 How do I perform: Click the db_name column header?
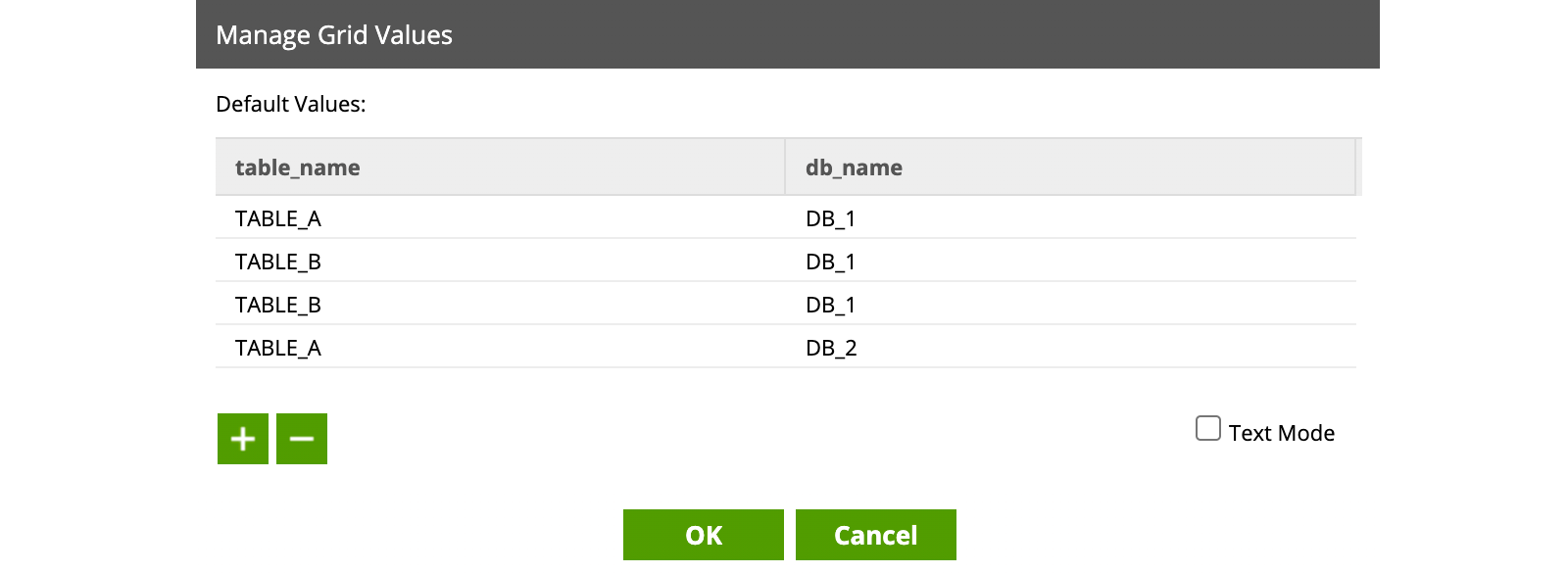(x=854, y=167)
